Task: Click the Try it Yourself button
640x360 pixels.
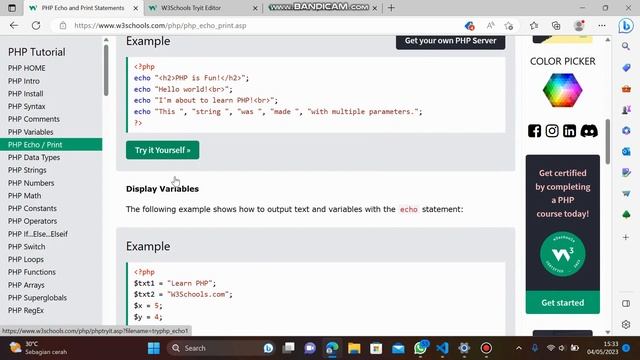Action: click(x=162, y=150)
